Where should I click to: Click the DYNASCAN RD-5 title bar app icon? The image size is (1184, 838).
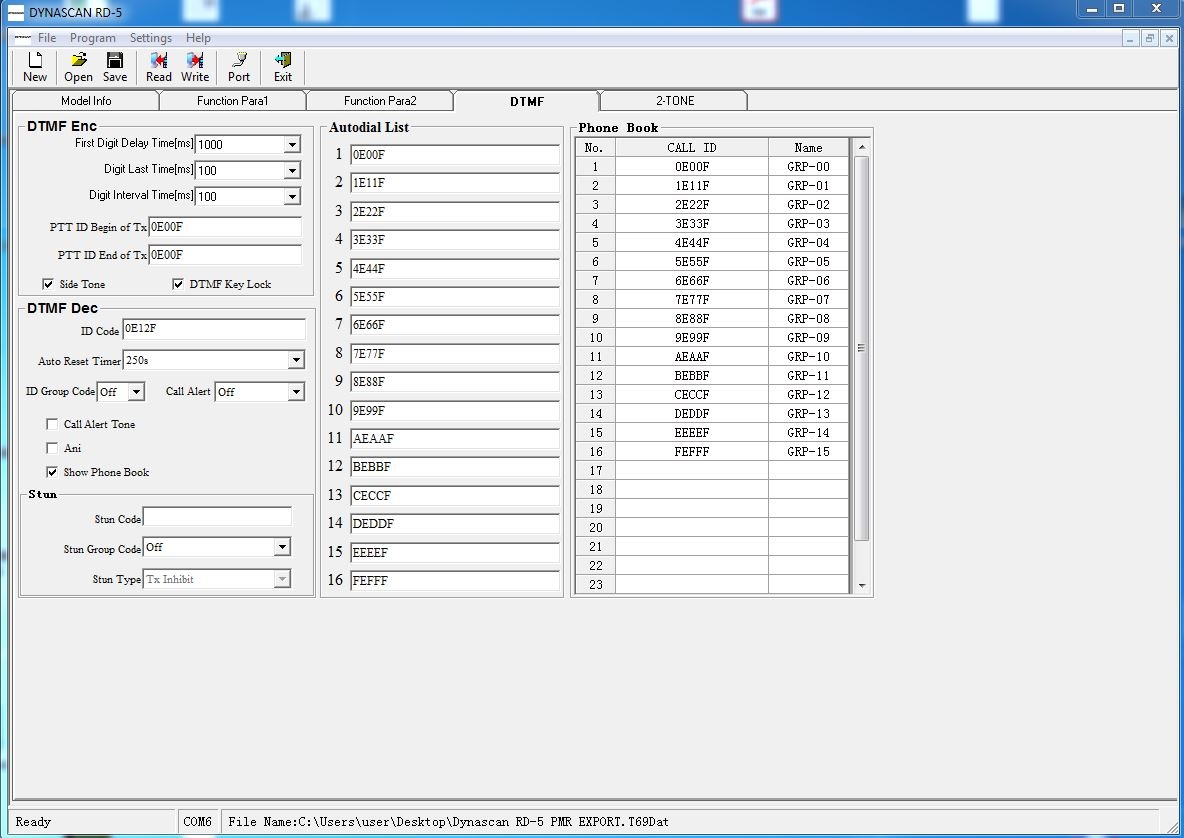pyautogui.click(x=15, y=12)
